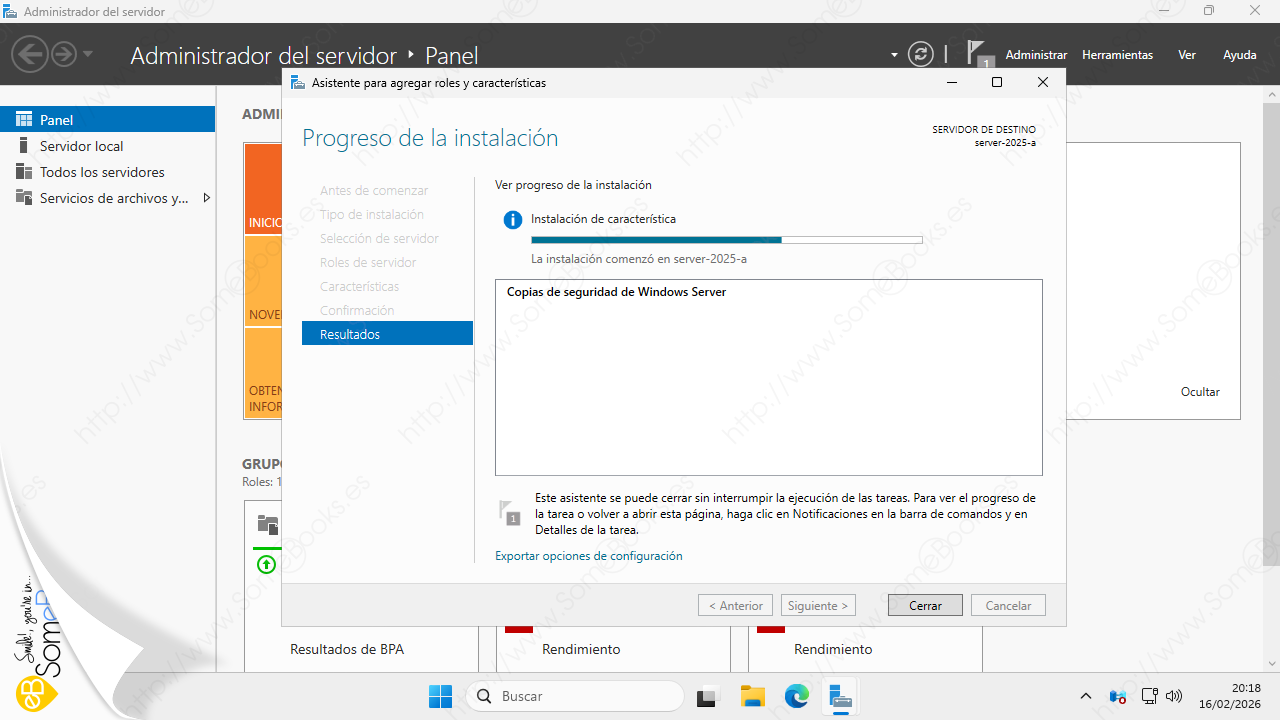
Task: Click the installation progress bar
Action: (726, 240)
